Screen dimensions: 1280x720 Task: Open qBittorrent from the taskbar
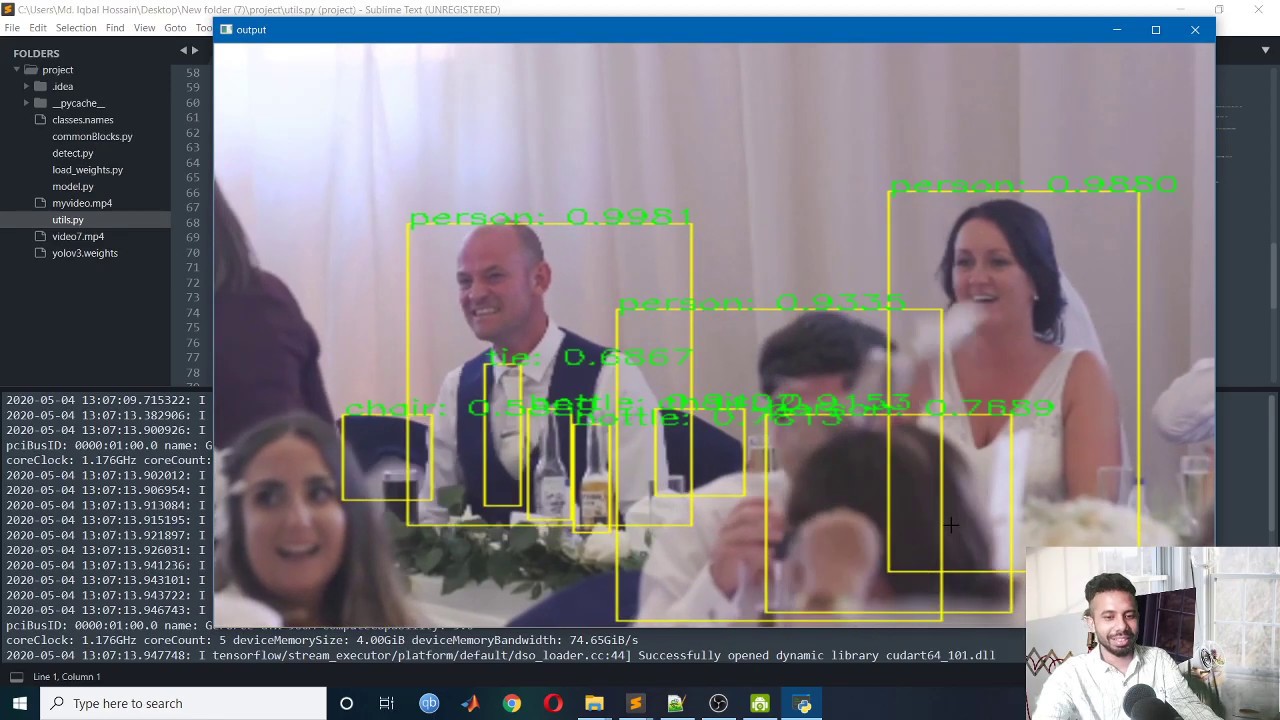pyautogui.click(x=429, y=703)
